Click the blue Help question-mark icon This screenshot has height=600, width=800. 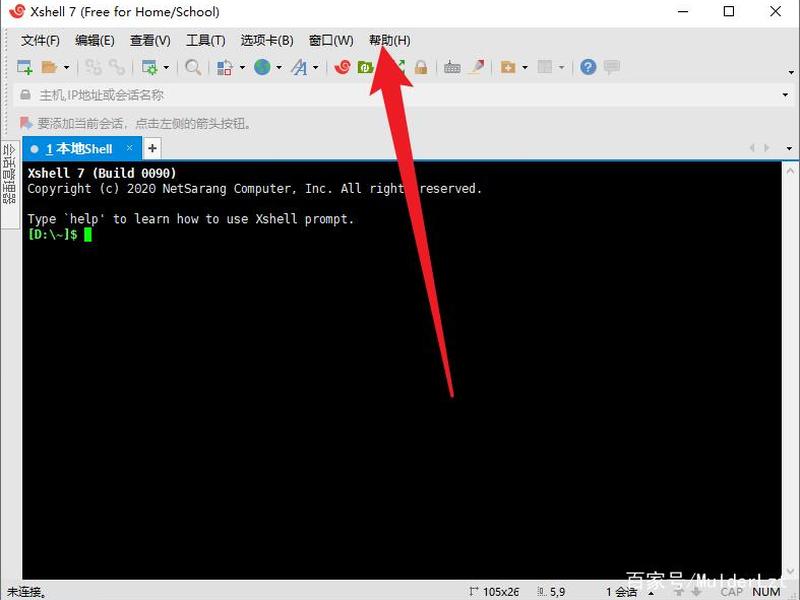tap(588, 67)
